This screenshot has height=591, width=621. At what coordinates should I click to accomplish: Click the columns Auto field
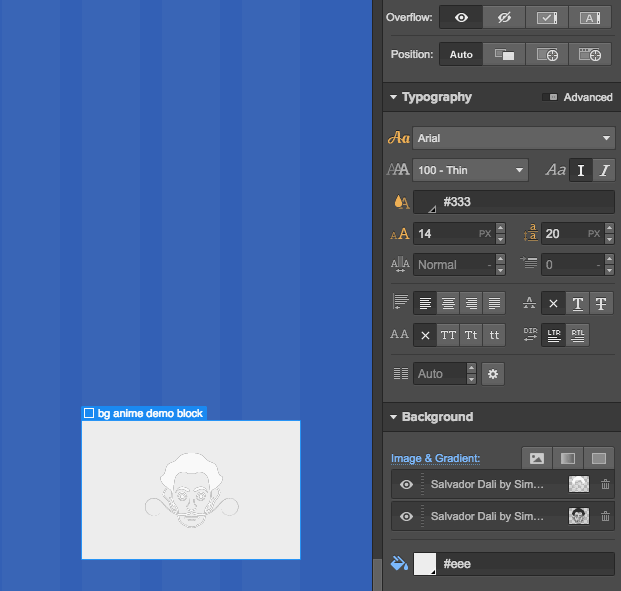click(440, 374)
